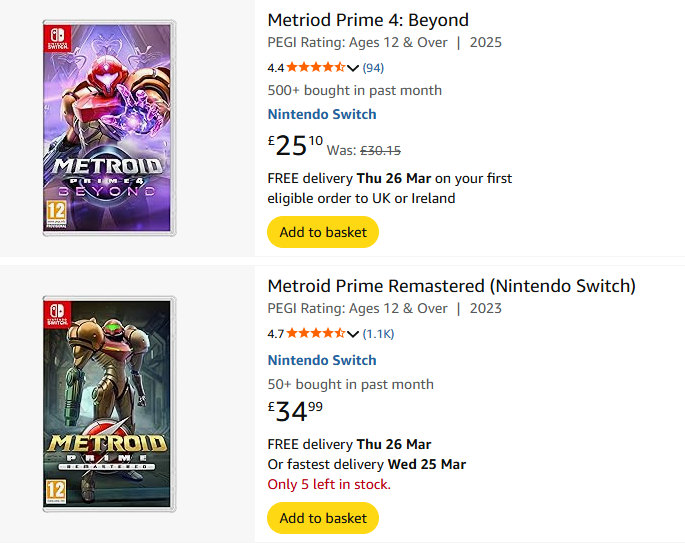The image size is (685, 543).
Task: Expand rating breakdown chevron for Metroid Prime 4
Action: pos(353,68)
